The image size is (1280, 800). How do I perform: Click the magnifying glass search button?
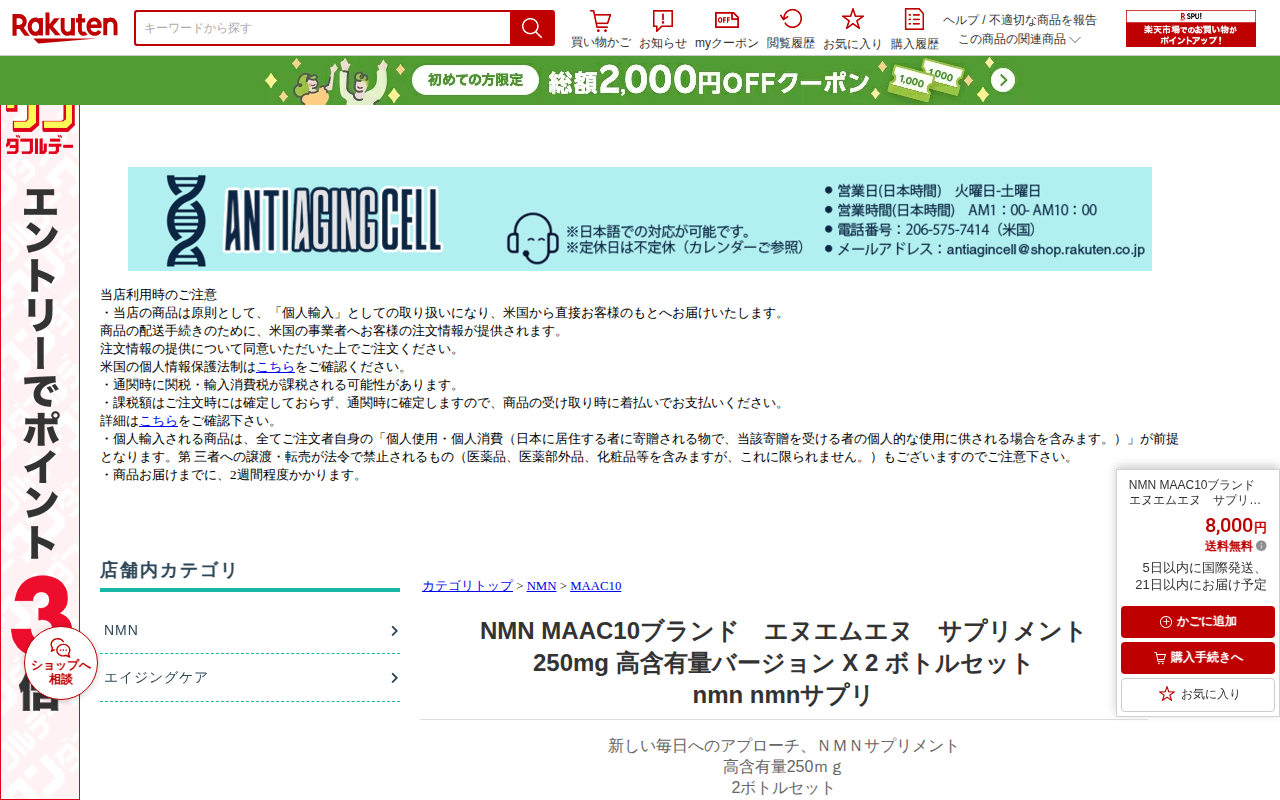tap(532, 28)
